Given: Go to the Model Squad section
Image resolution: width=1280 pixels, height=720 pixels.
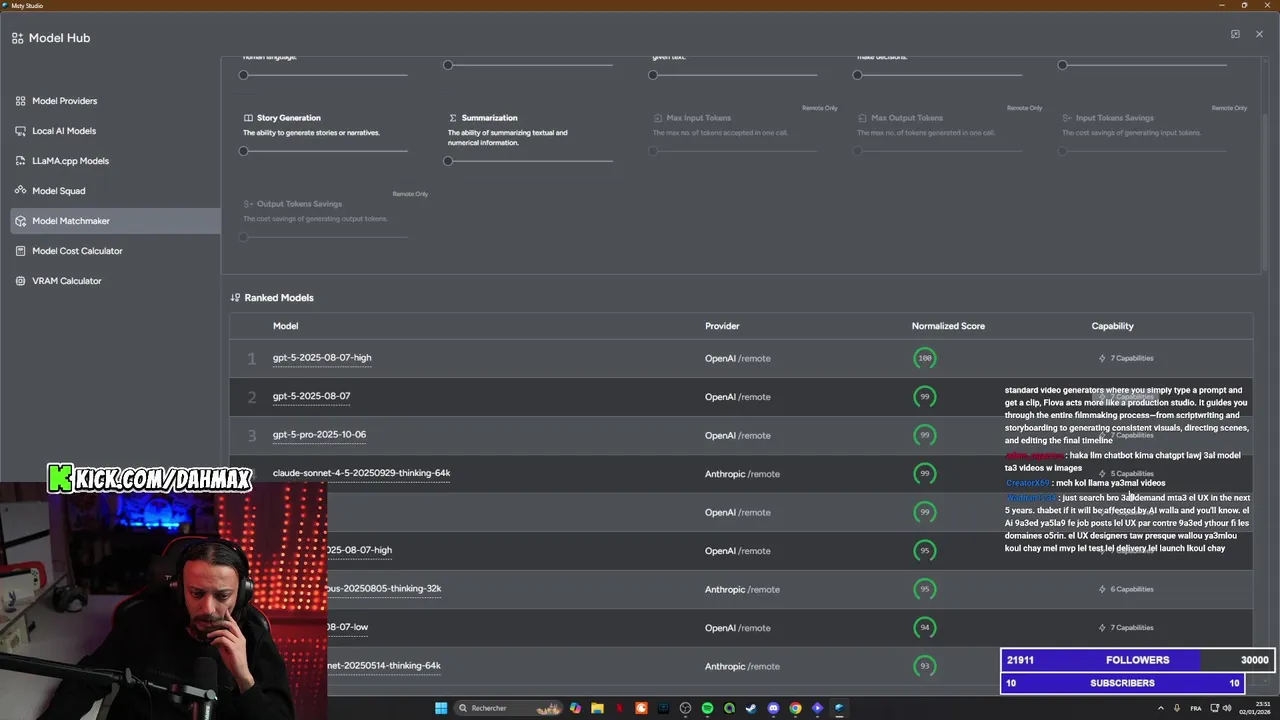Looking at the screenshot, I should tap(58, 191).
